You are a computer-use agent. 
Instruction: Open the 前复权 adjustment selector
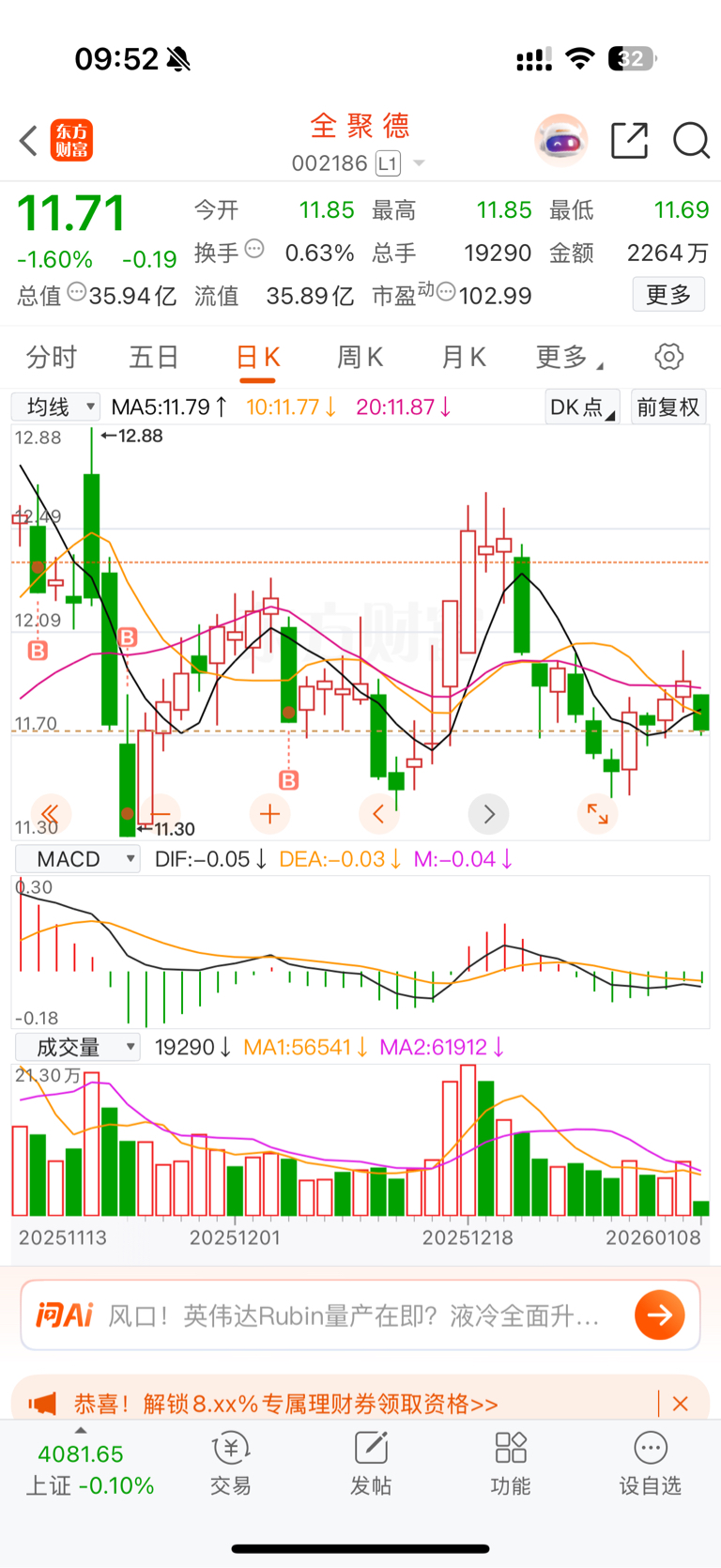pyautogui.click(x=668, y=407)
